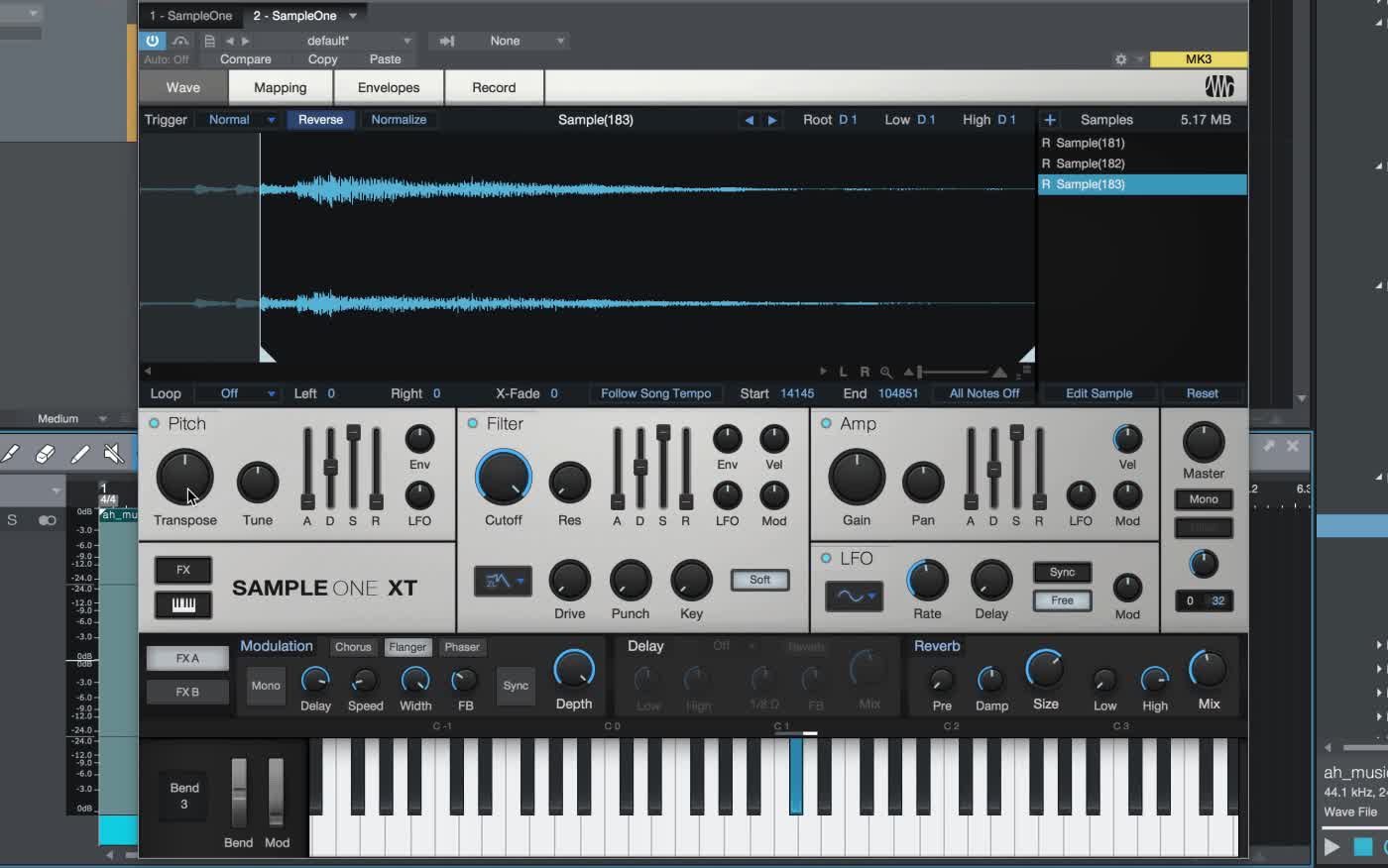Viewport: 1388px width, 868px height.
Task: Switch to the 1 - SampleOne instance tab
Action: point(191,16)
